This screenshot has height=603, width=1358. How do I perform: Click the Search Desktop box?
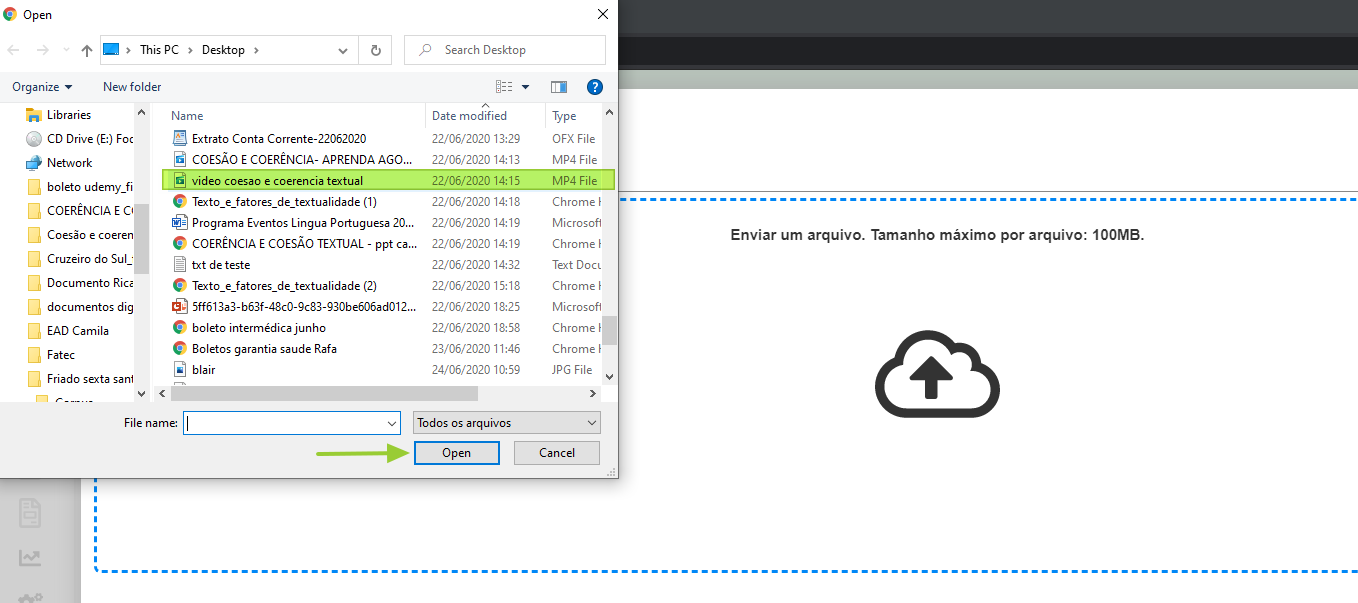click(505, 50)
